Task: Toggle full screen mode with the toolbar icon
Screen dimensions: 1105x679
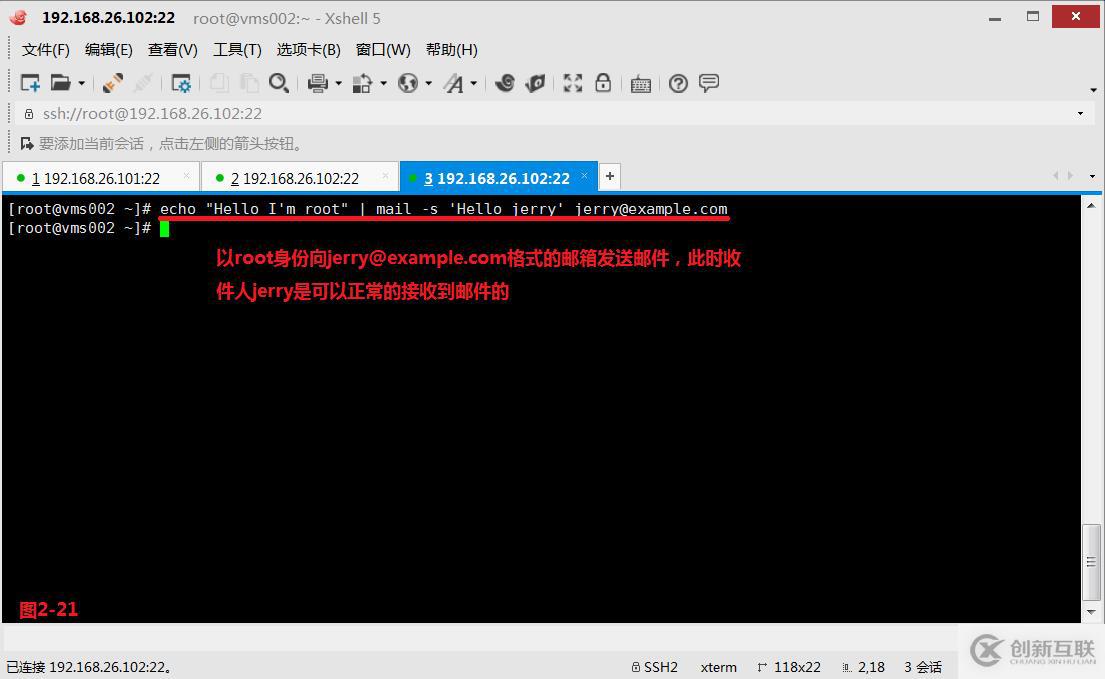Action: pos(572,83)
